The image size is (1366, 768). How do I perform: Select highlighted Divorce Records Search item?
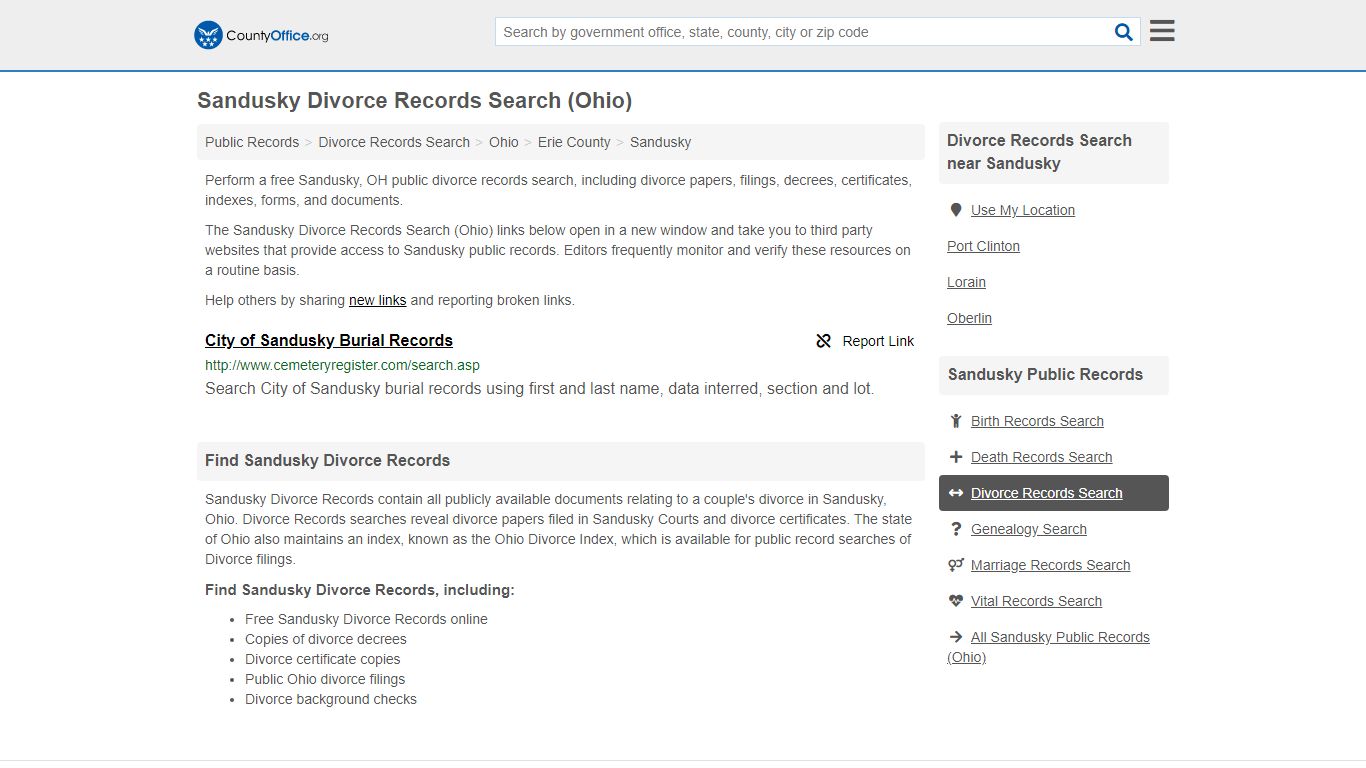1054,493
